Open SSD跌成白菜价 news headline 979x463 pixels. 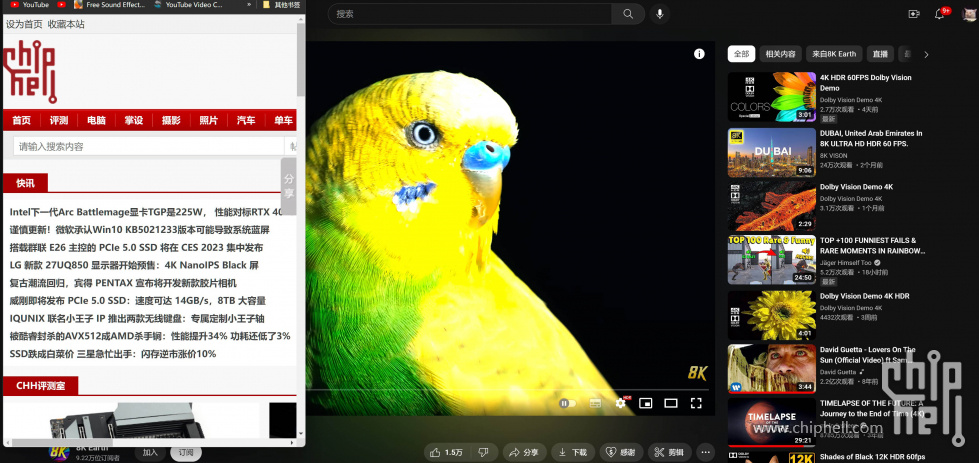point(113,354)
